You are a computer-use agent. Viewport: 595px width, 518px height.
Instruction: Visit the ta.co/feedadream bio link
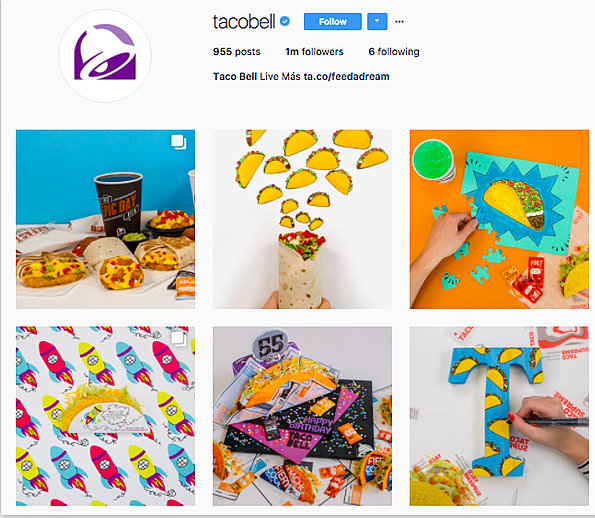[x=346, y=77]
